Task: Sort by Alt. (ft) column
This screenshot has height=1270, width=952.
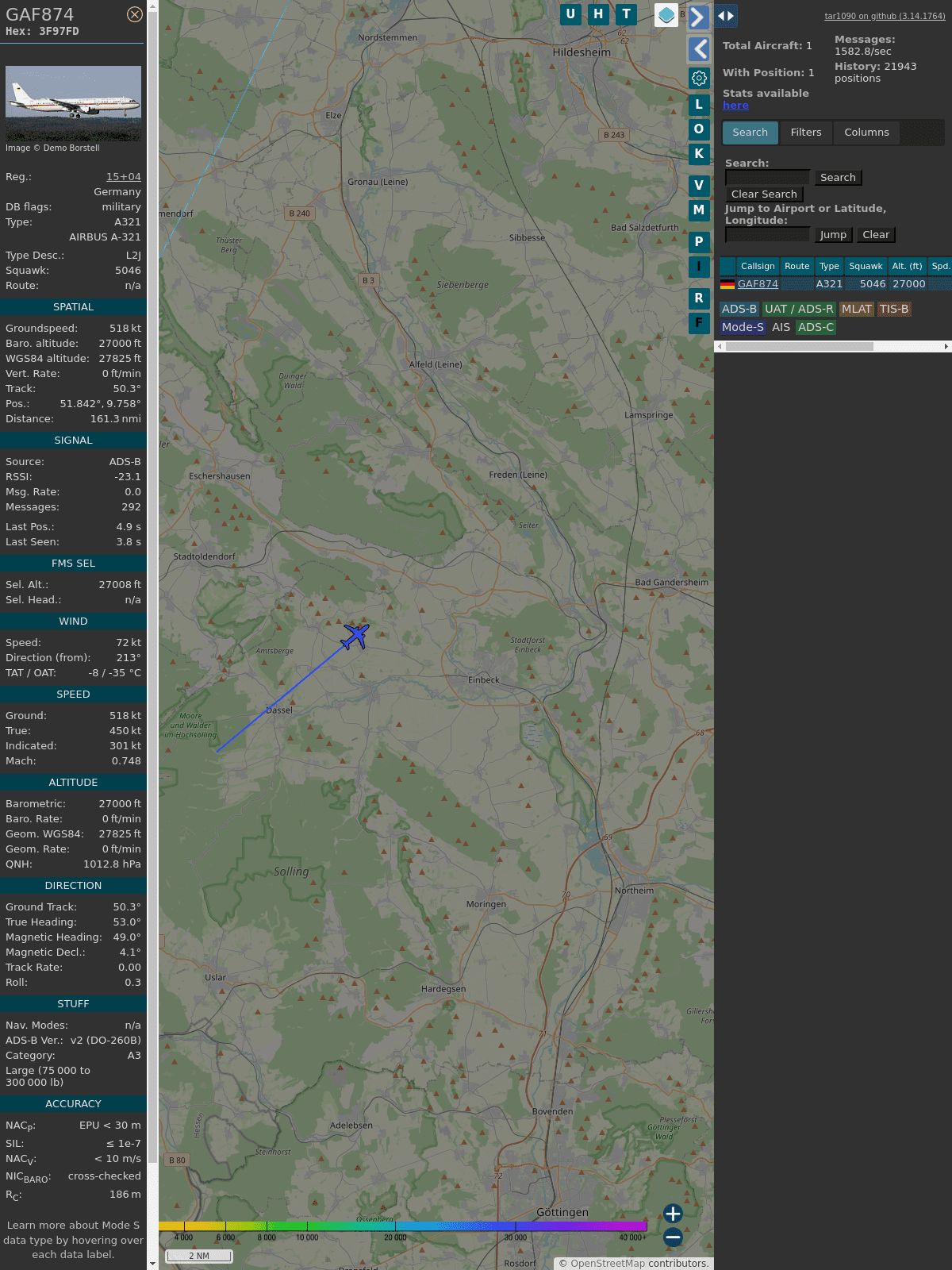Action: click(907, 266)
